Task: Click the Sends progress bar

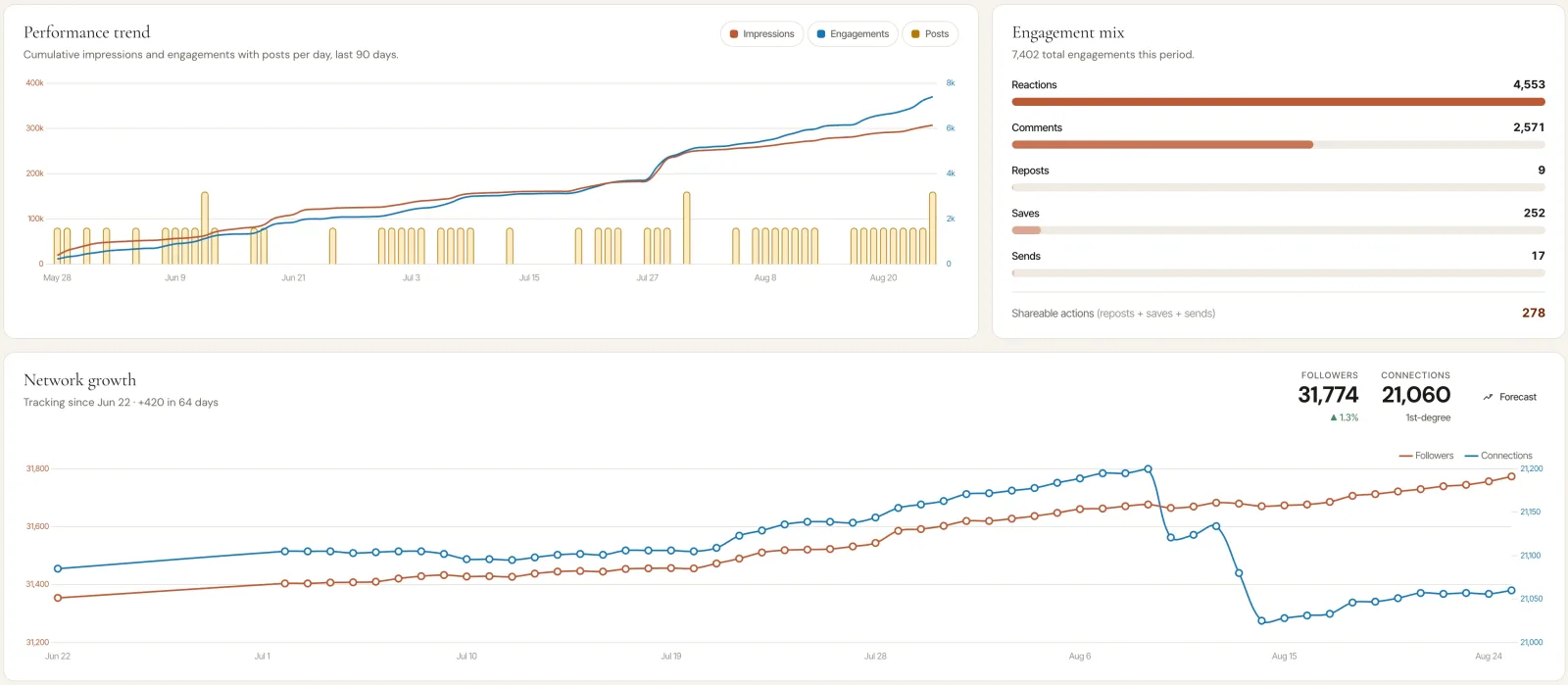Action: [x=1278, y=273]
